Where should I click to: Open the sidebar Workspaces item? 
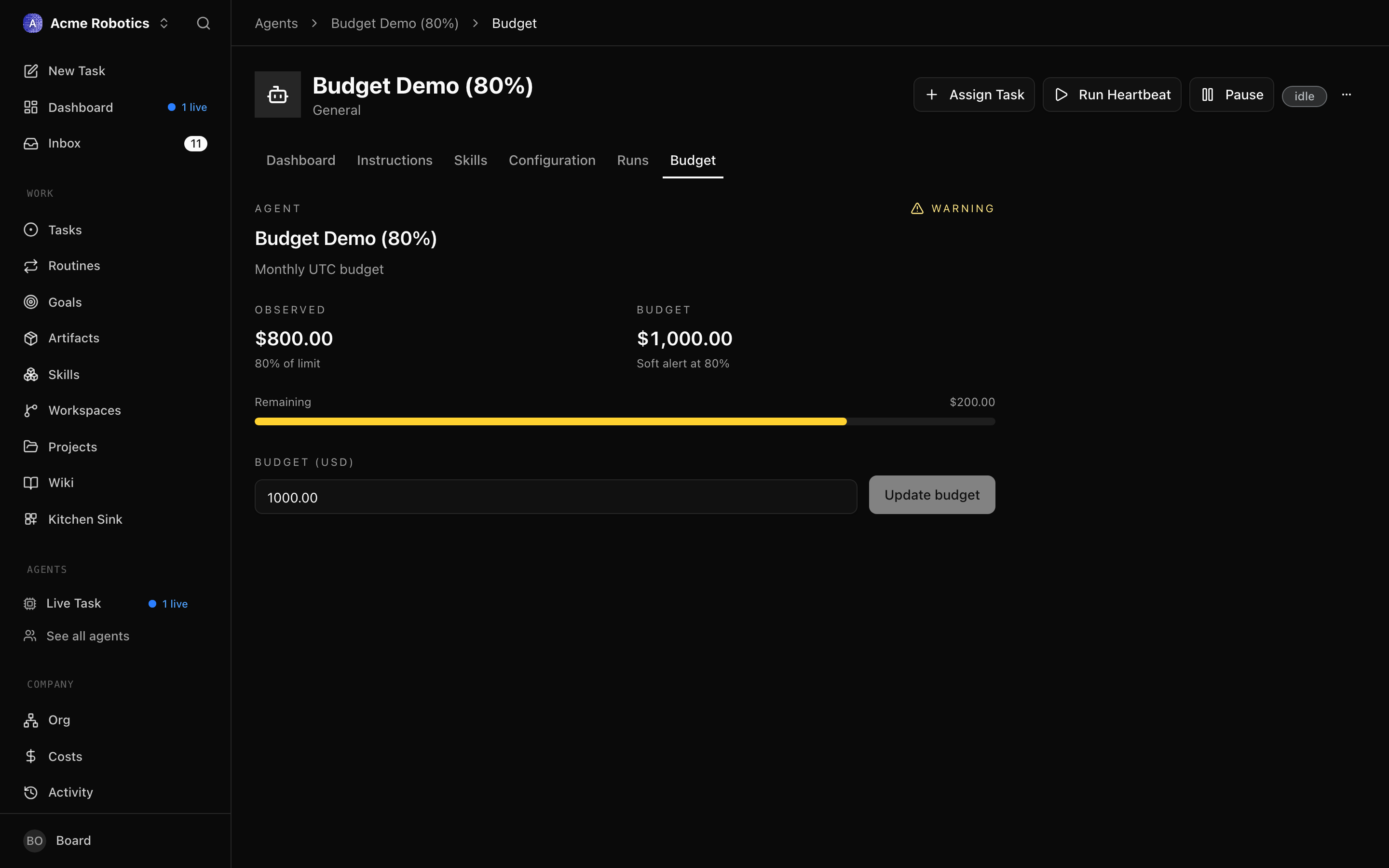point(115,410)
